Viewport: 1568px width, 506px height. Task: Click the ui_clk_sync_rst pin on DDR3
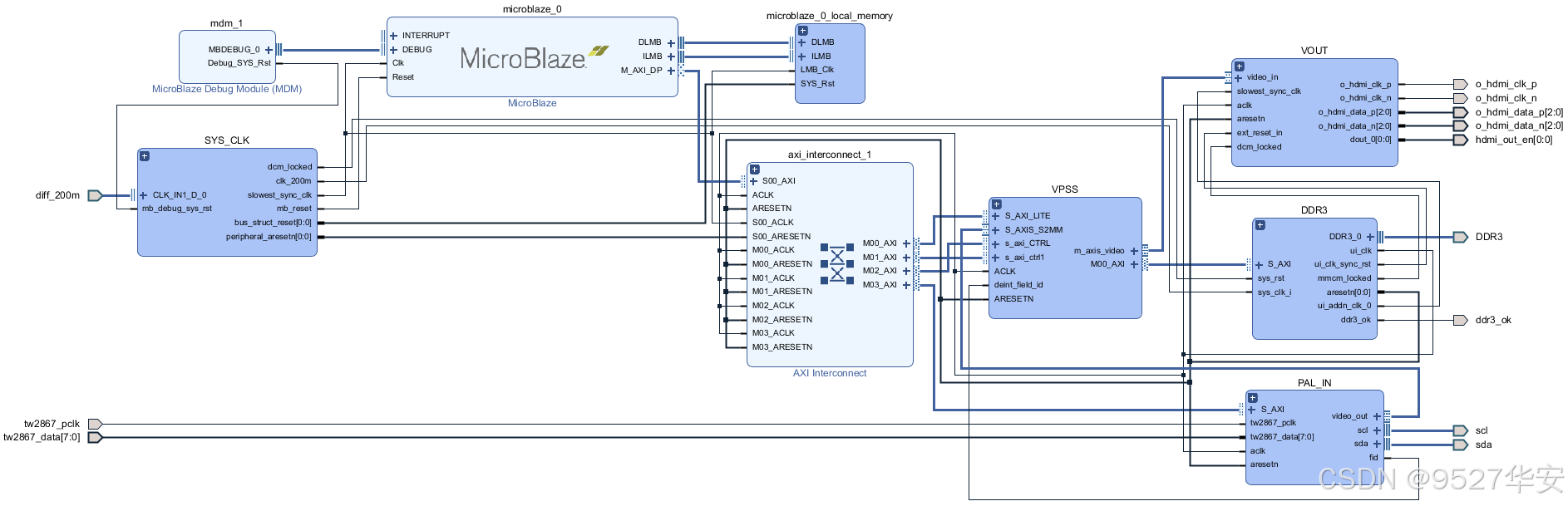coord(1343,264)
